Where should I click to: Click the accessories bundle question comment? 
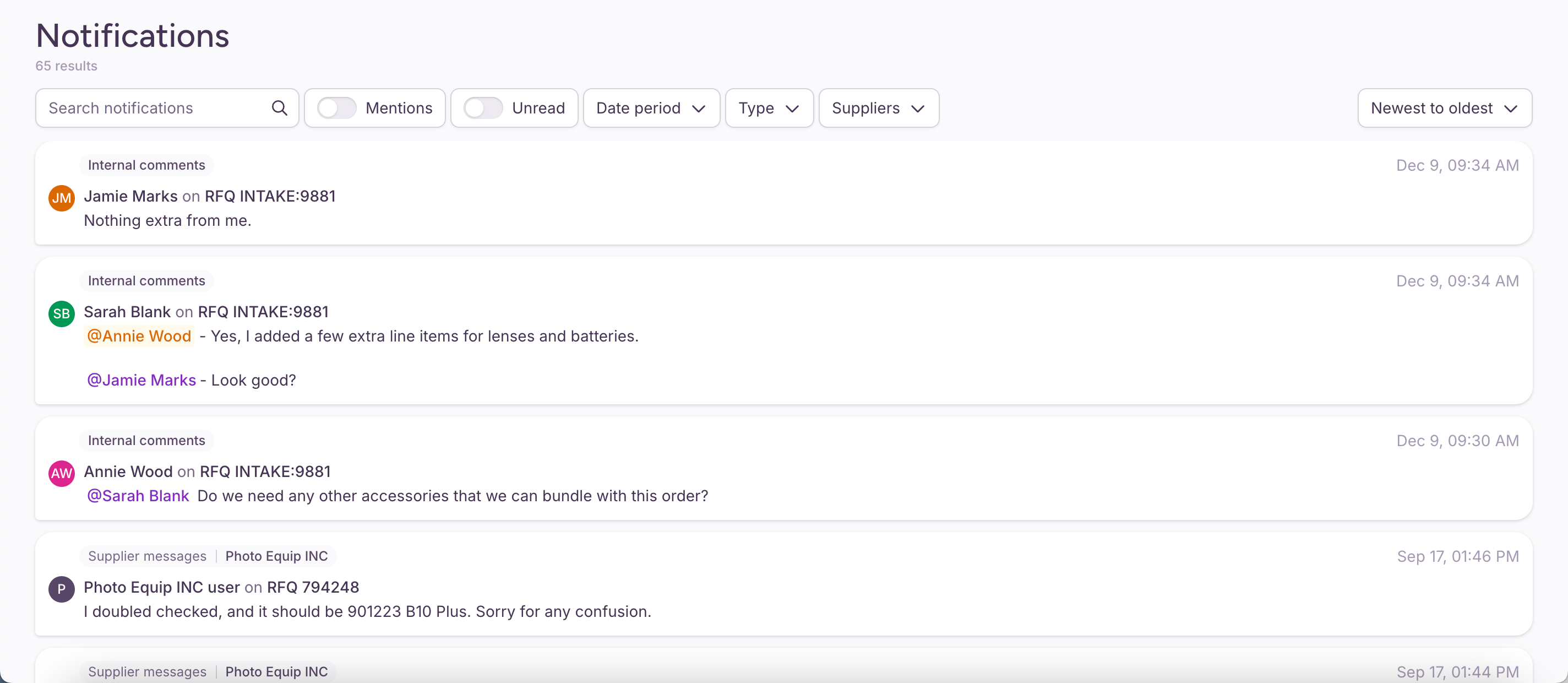pos(452,496)
